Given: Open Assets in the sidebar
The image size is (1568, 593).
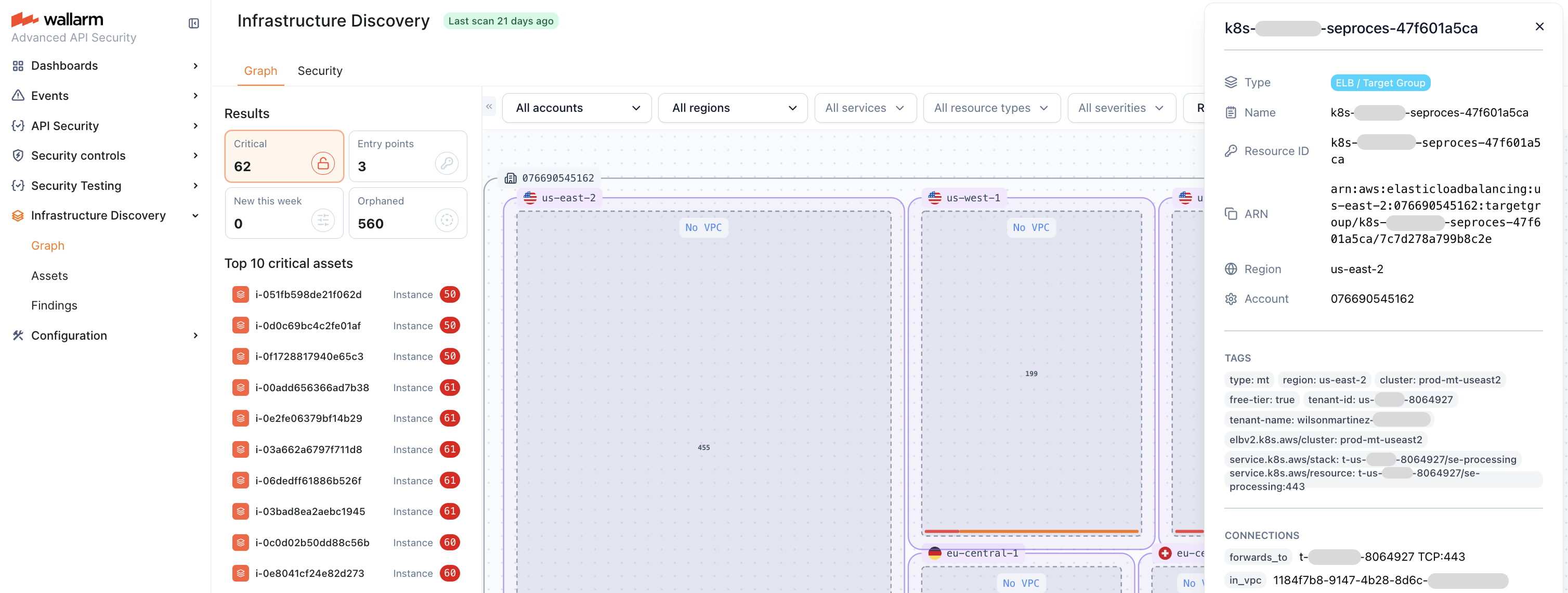Looking at the screenshot, I should [49, 276].
